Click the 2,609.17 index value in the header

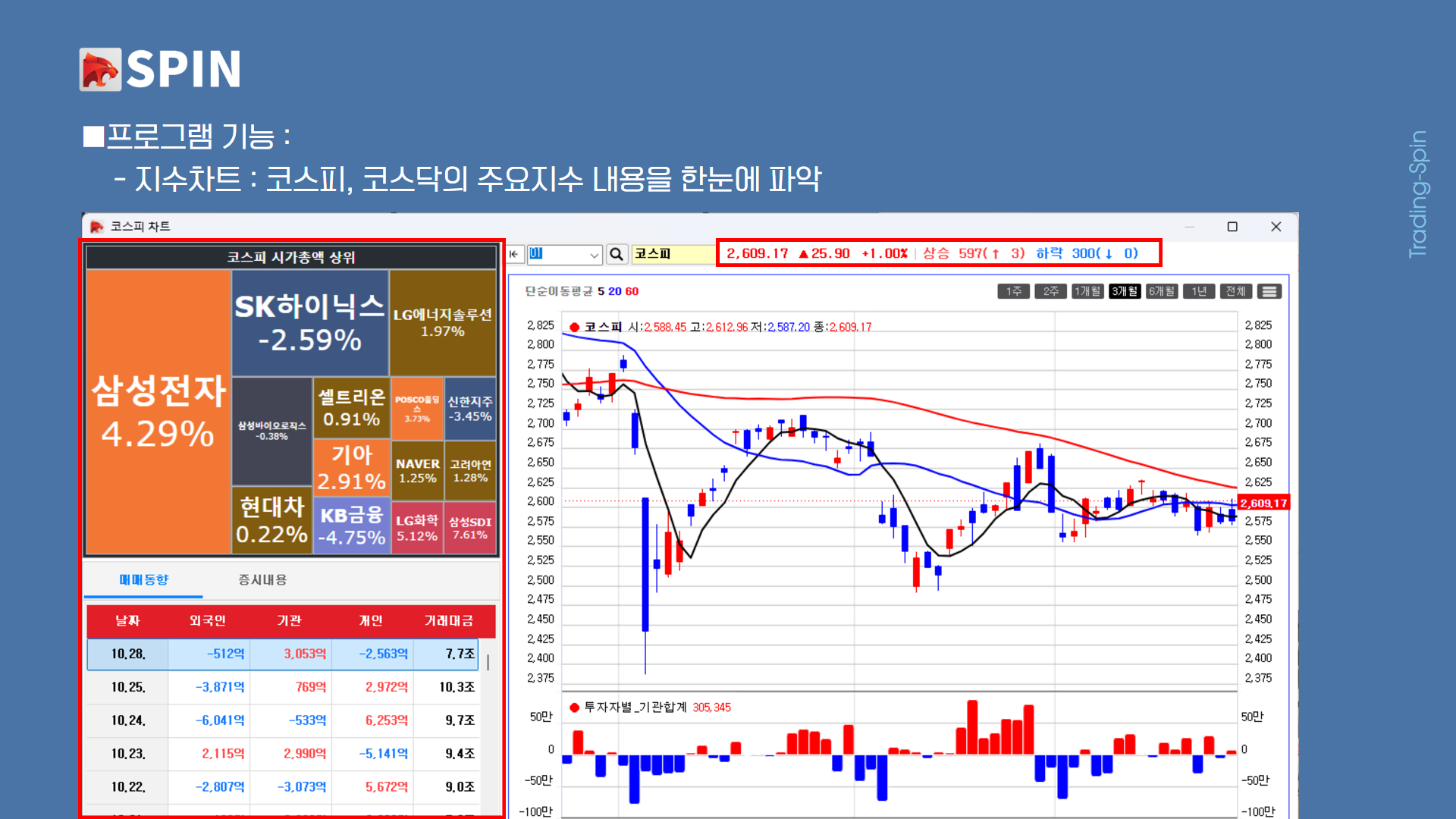point(758,253)
